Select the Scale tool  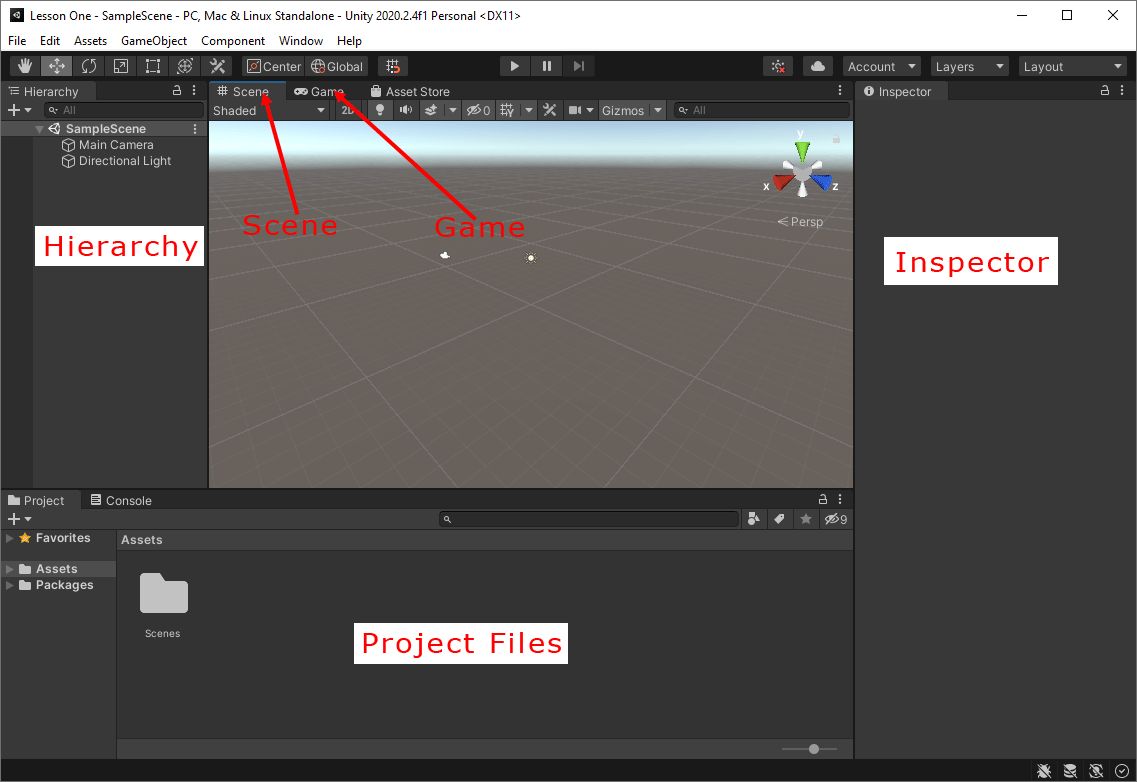click(x=121, y=65)
